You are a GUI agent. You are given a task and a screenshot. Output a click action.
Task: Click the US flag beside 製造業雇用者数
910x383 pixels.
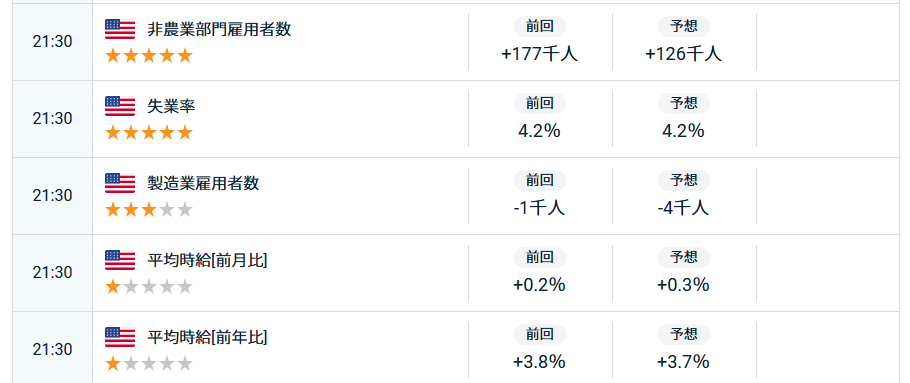(120, 183)
